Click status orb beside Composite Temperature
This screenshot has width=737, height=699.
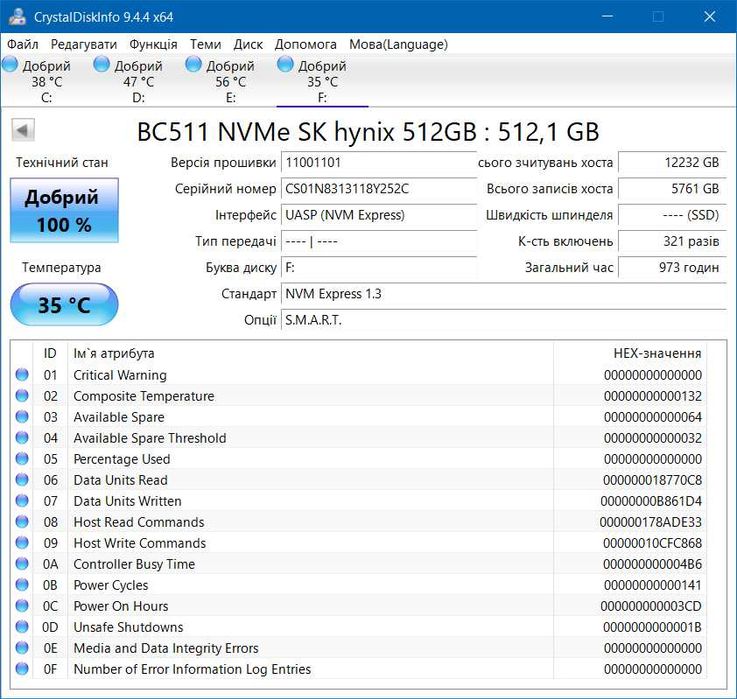coord(22,396)
